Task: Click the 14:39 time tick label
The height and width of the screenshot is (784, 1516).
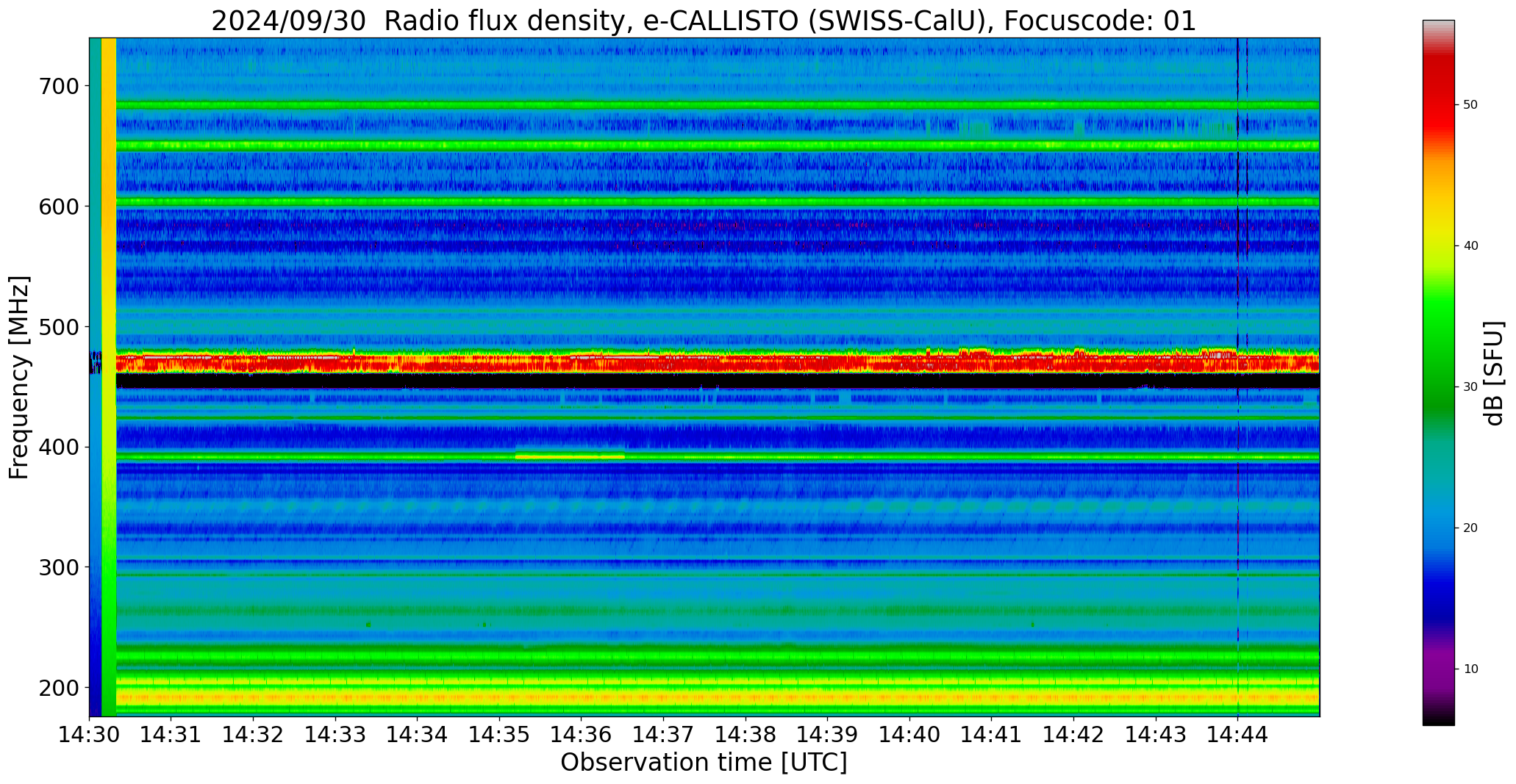Action: [x=828, y=735]
